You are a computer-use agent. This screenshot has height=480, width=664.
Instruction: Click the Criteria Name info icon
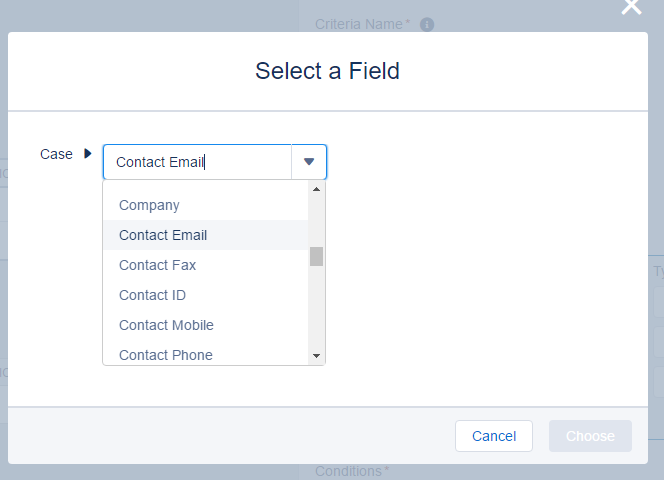[x=427, y=25]
